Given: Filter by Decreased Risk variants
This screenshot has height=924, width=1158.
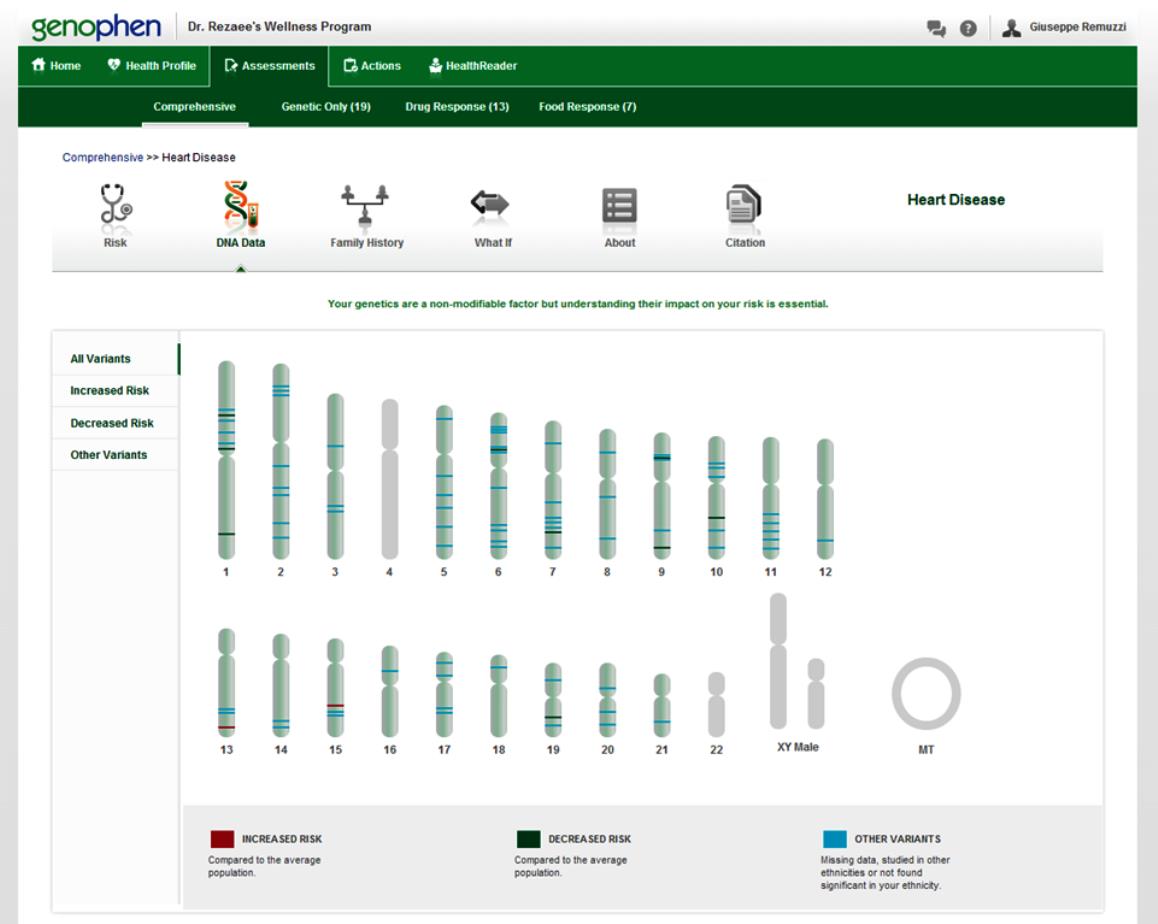Looking at the screenshot, I should tap(111, 423).
